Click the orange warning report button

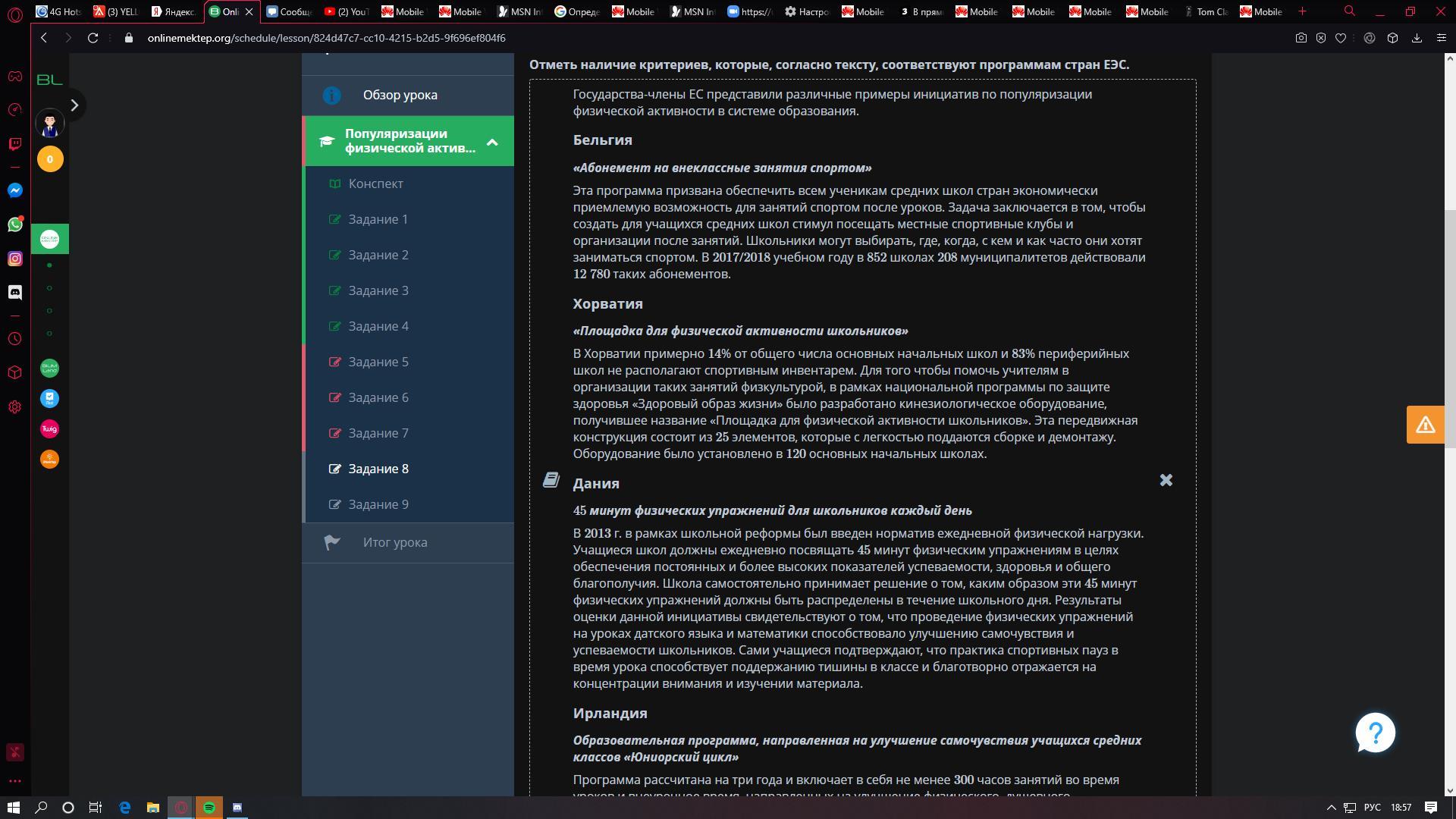tap(1425, 425)
